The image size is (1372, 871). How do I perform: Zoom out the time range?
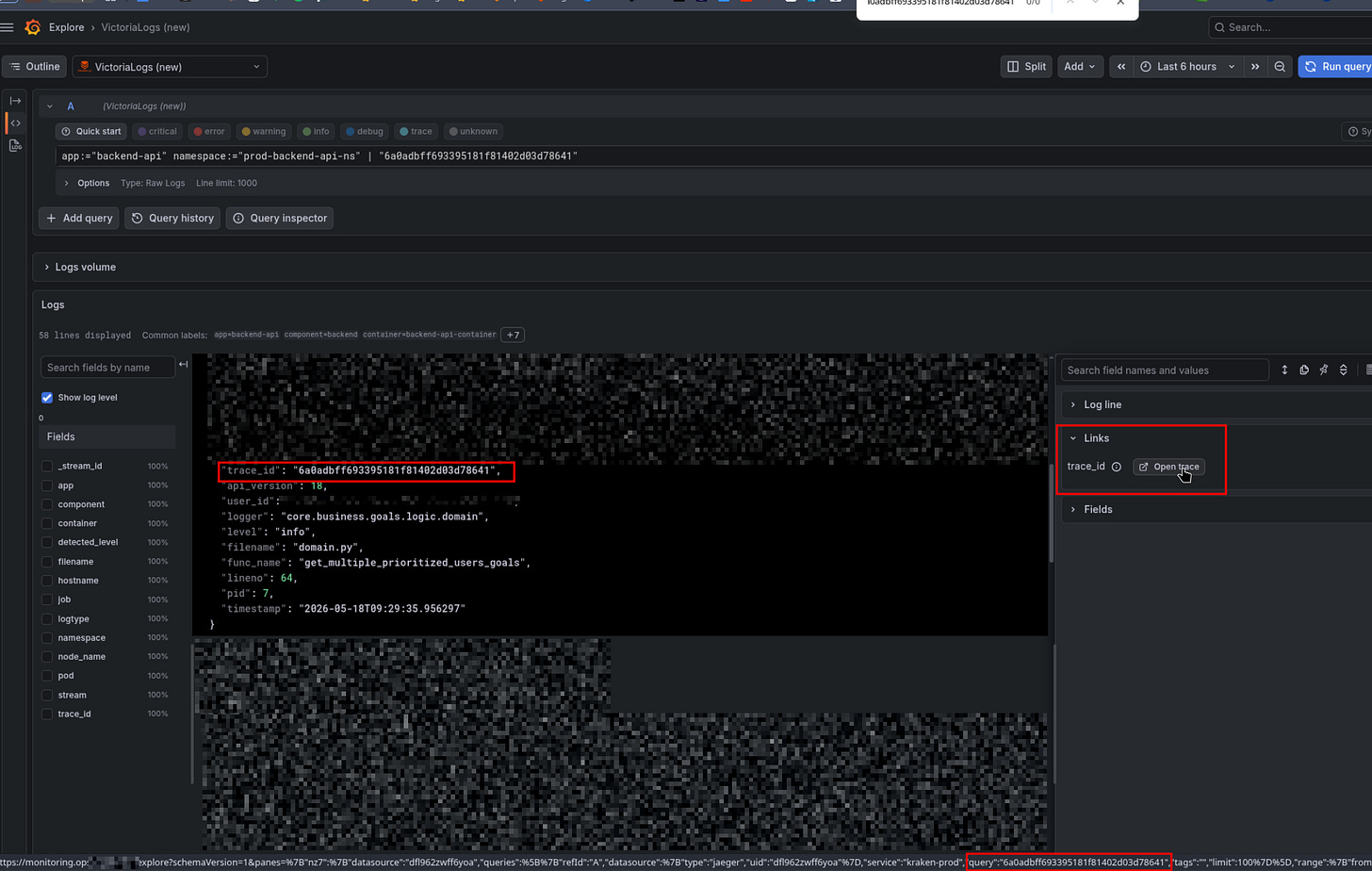(x=1280, y=67)
